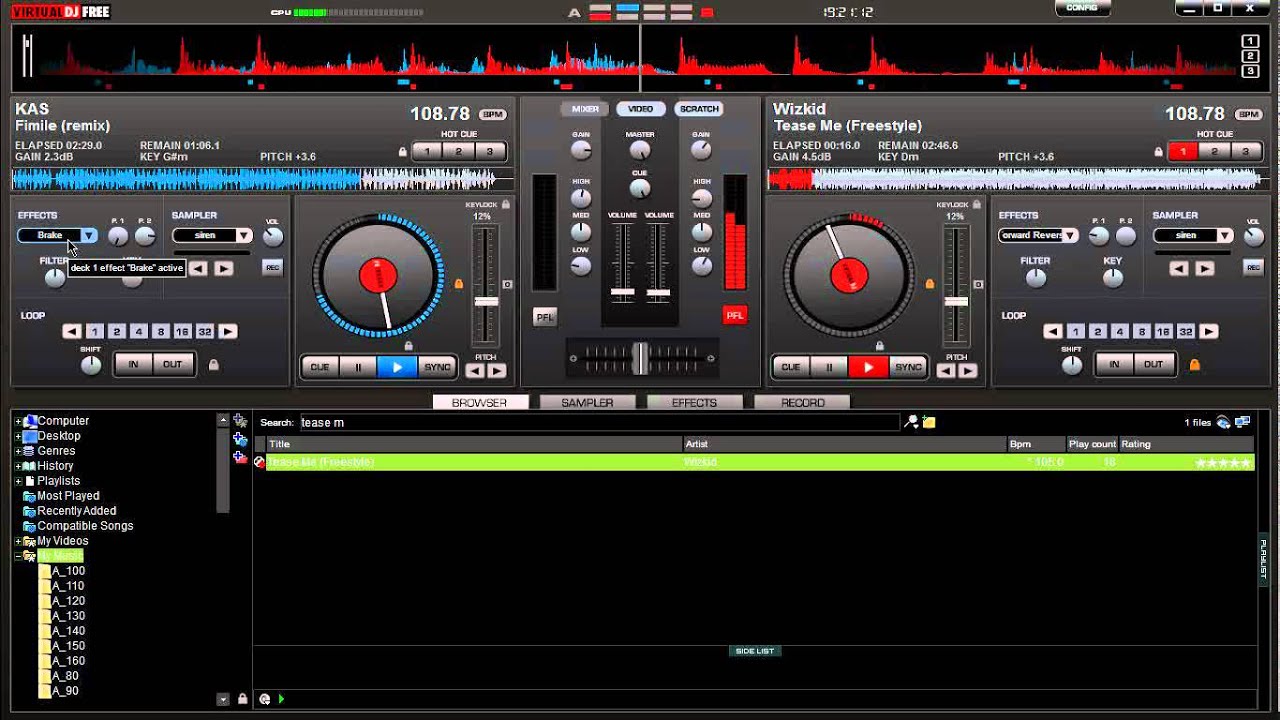1280x720 pixels.
Task: Click the folder list lock icon
Action: (x=242, y=699)
